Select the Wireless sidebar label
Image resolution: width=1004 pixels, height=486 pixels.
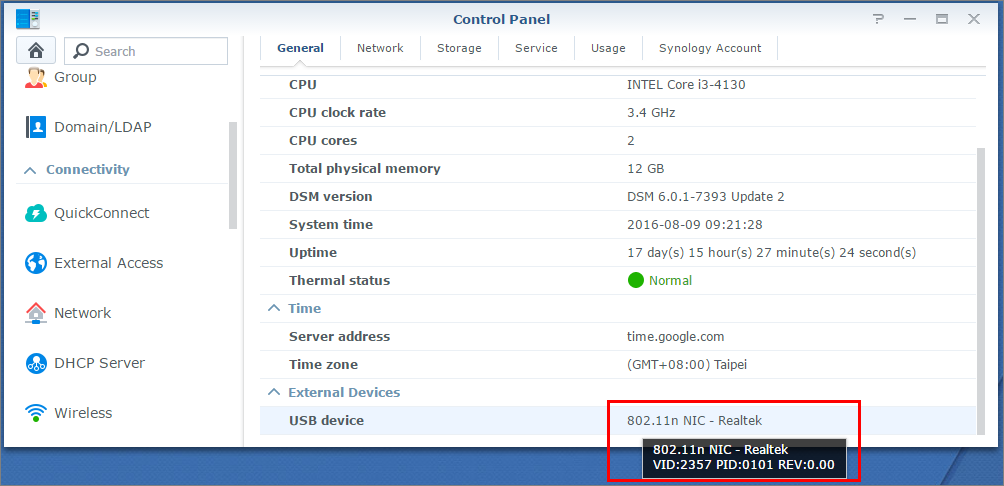tap(83, 413)
